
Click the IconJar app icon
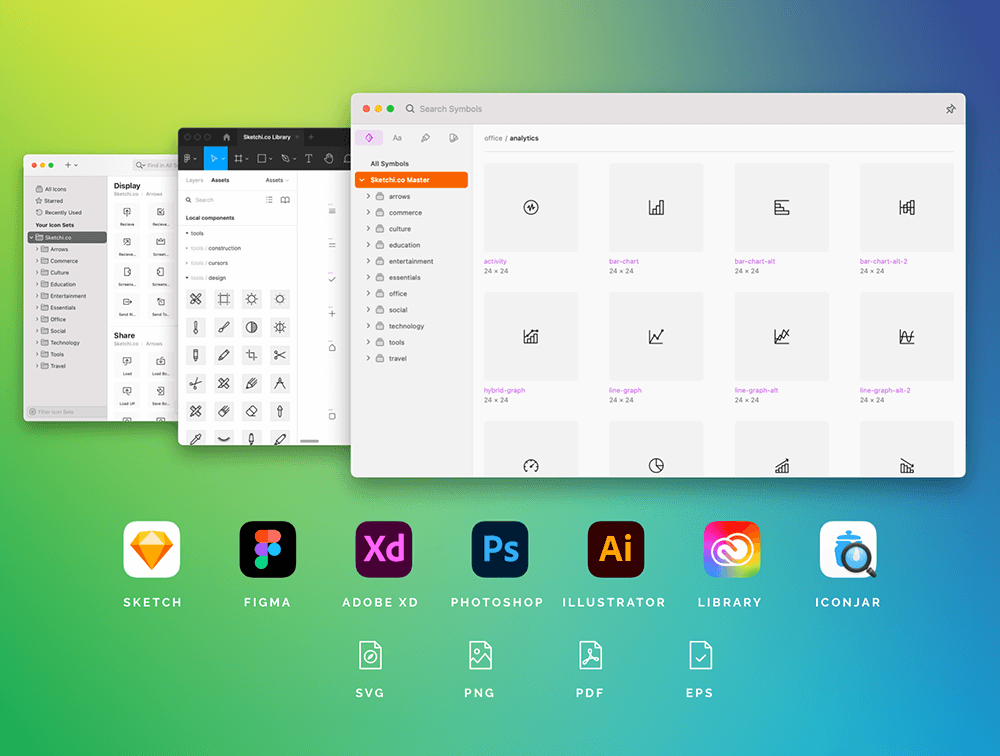[848, 549]
